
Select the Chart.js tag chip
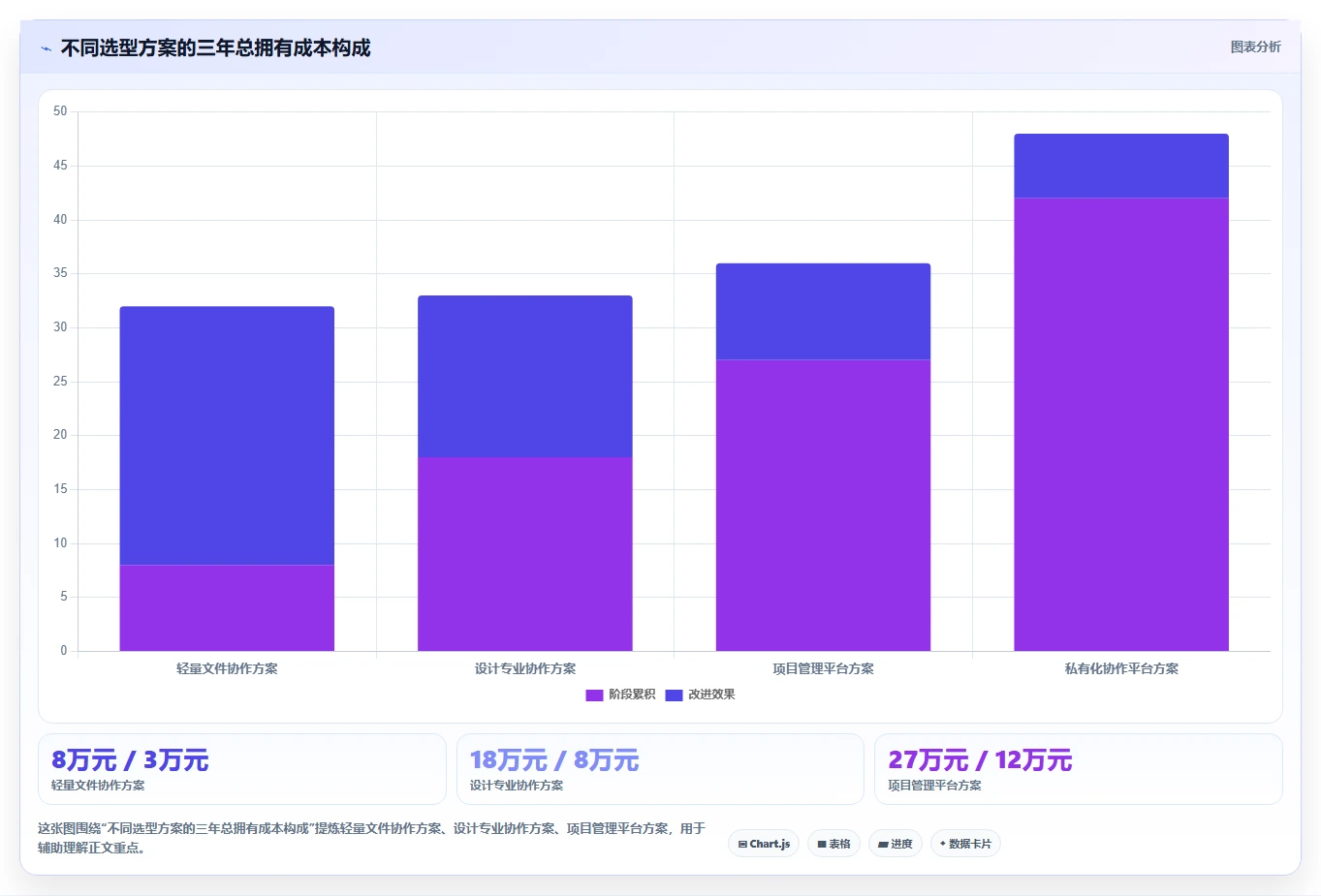pos(764,844)
